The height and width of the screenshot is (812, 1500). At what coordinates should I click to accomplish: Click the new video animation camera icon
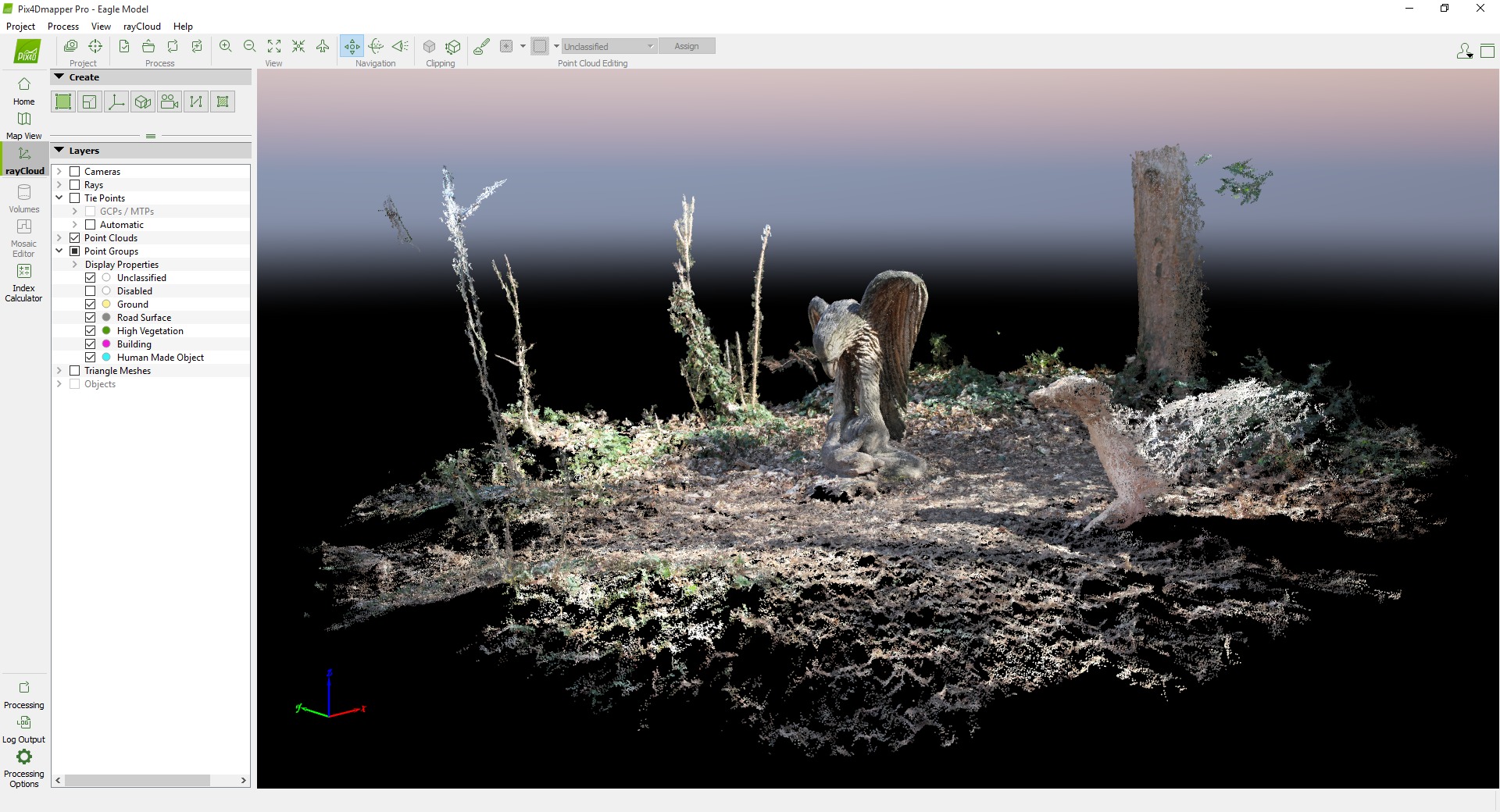170,101
